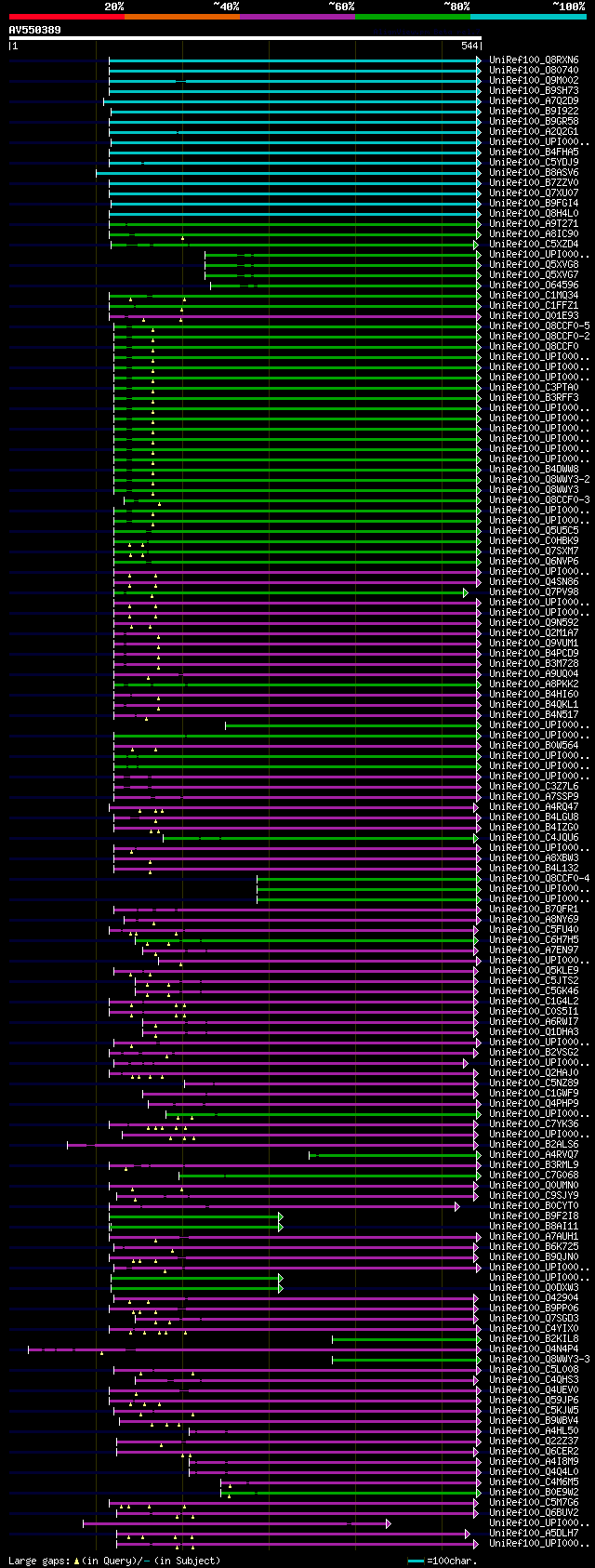595x1568 pixels.
Task: Select hit UniRef100_A5DLH7
Action: pyautogui.click(x=534, y=1533)
